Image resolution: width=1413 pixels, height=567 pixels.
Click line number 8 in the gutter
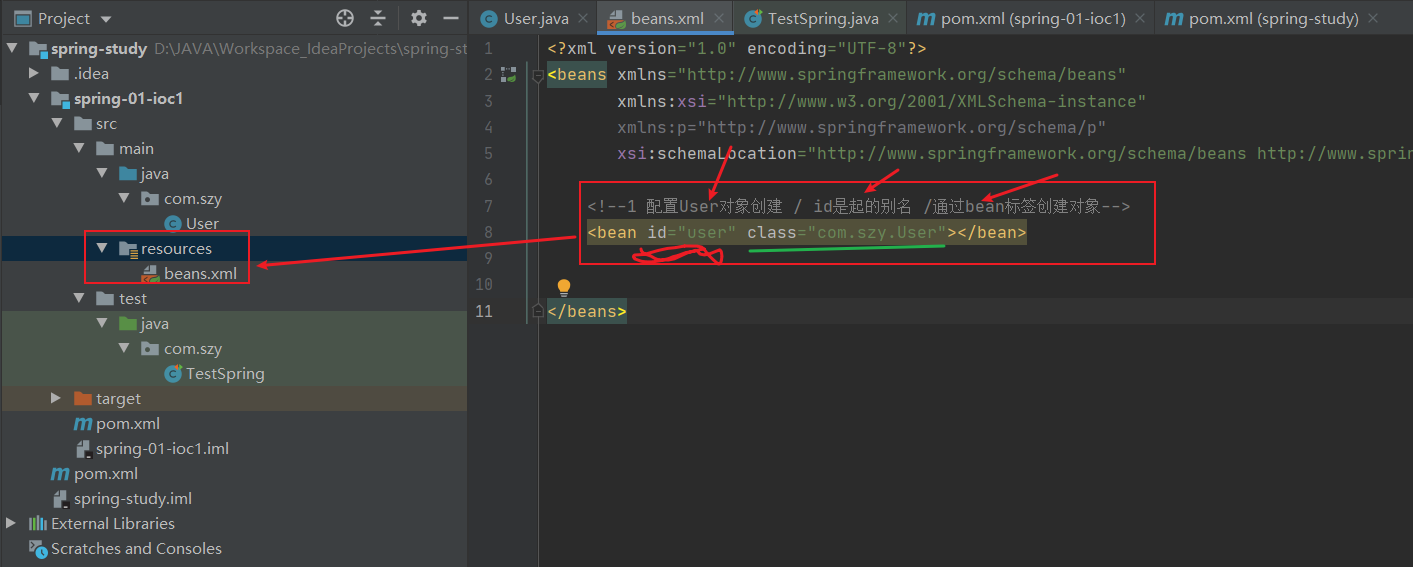(x=487, y=232)
